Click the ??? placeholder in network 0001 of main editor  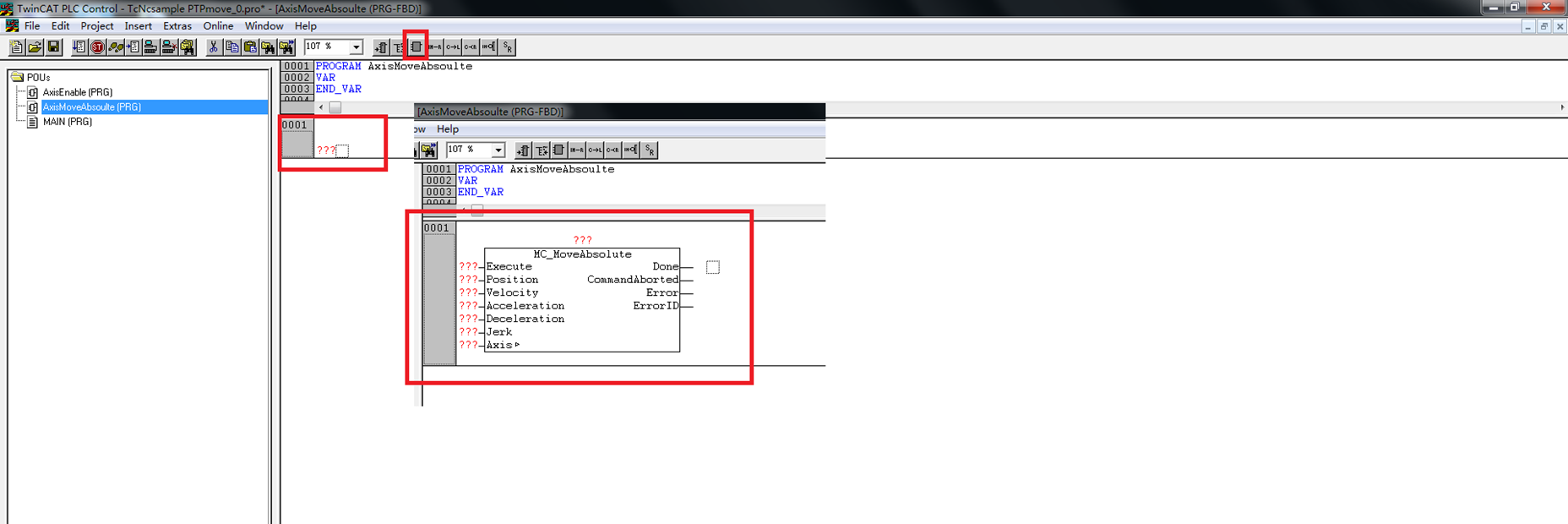coord(326,150)
